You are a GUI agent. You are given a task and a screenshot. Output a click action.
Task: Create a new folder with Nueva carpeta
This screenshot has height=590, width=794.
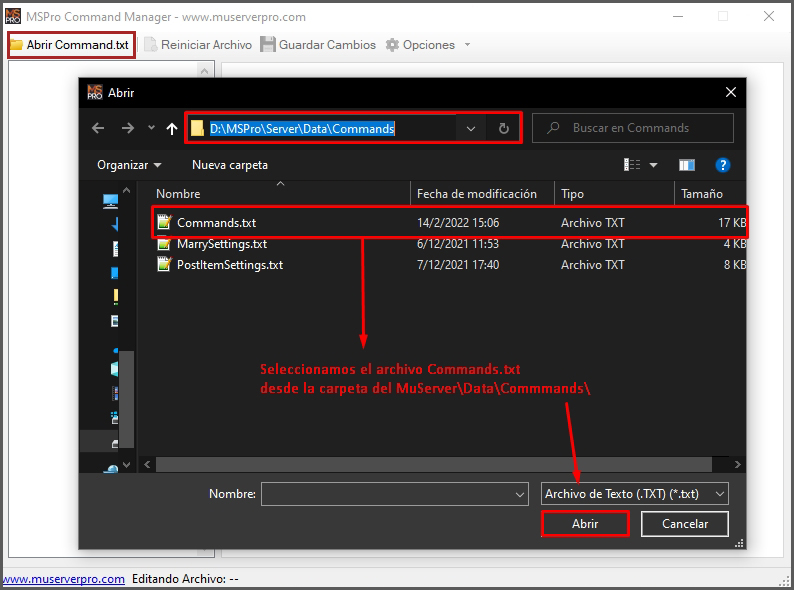(229, 165)
